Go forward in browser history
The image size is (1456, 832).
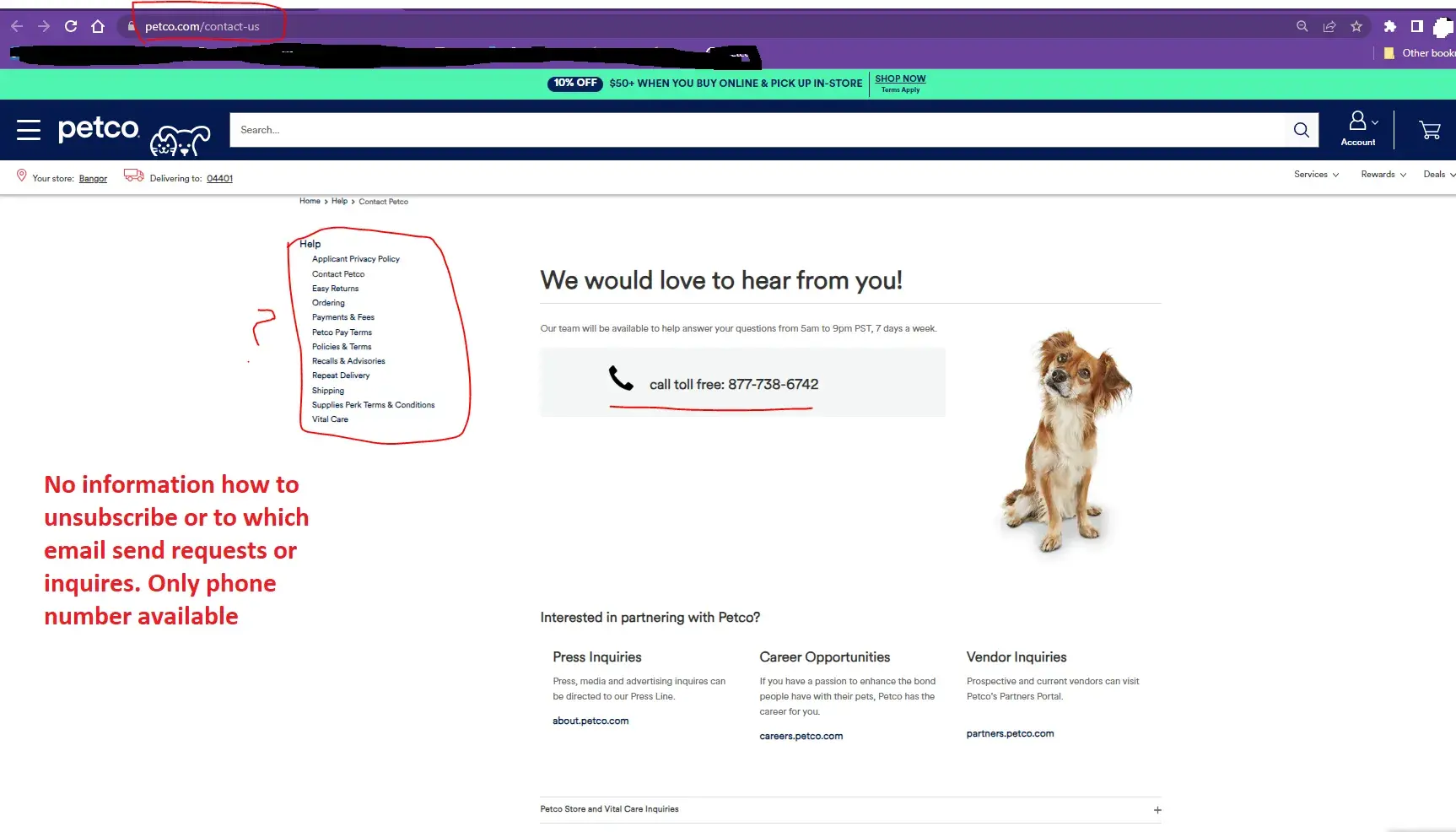(x=44, y=26)
